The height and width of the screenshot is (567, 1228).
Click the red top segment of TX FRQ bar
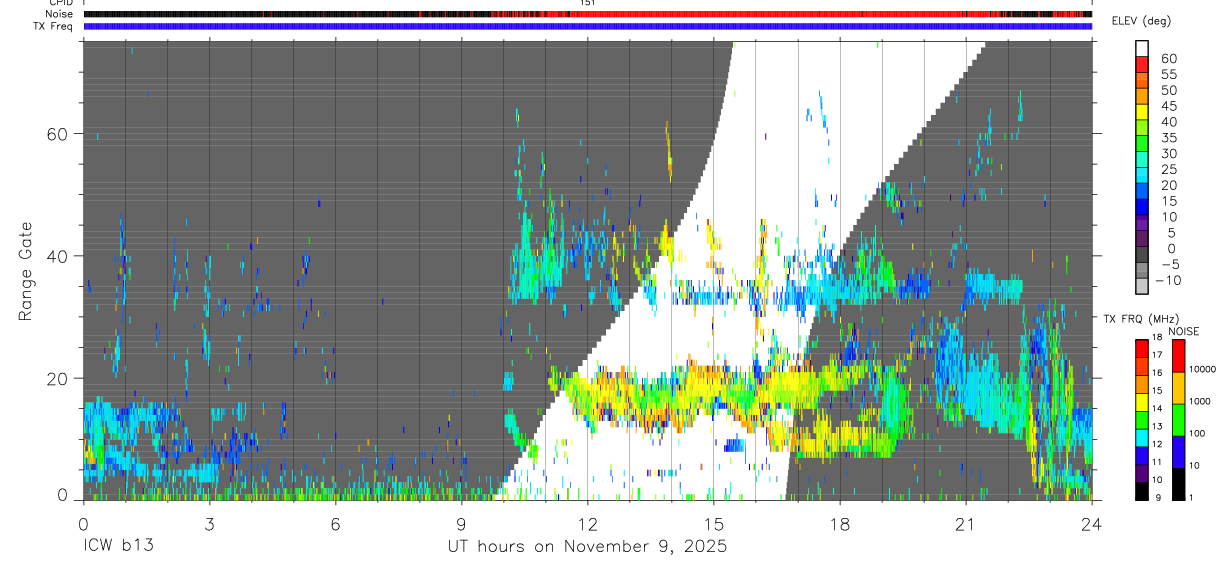pyautogui.click(x=1141, y=348)
